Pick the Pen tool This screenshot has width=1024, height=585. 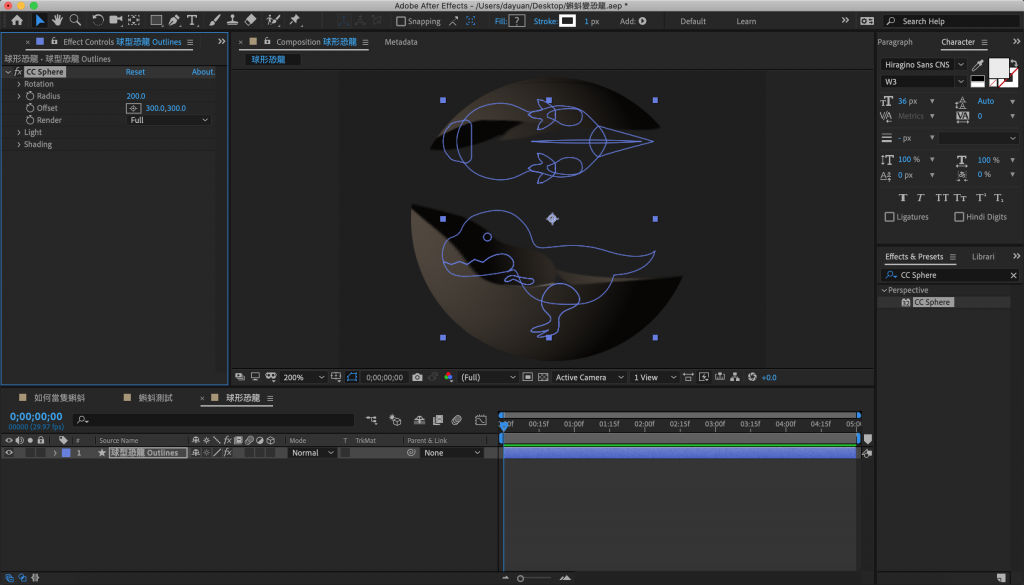click(x=174, y=20)
